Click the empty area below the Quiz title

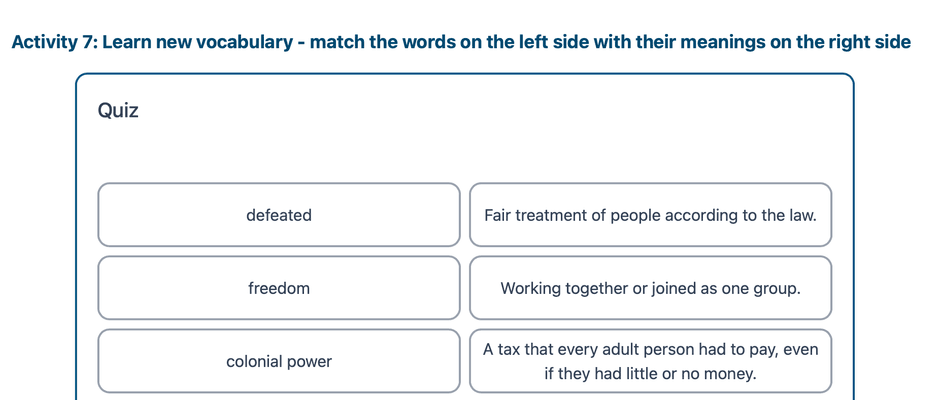point(465,152)
